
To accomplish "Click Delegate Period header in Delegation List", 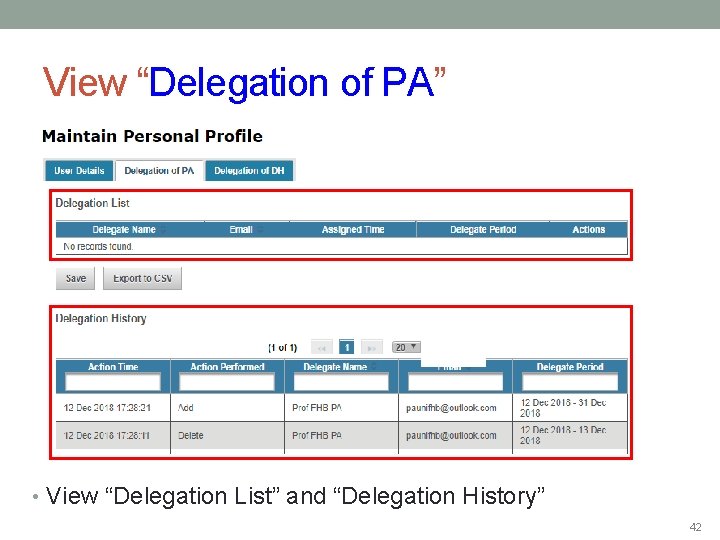I will coord(483,229).
